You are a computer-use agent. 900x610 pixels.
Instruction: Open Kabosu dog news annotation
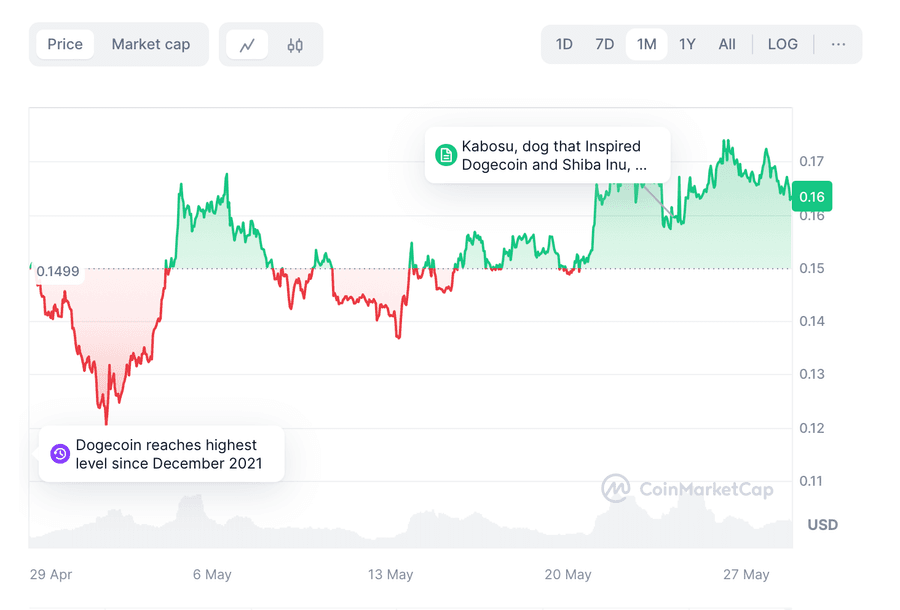pyautogui.click(x=553, y=155)
